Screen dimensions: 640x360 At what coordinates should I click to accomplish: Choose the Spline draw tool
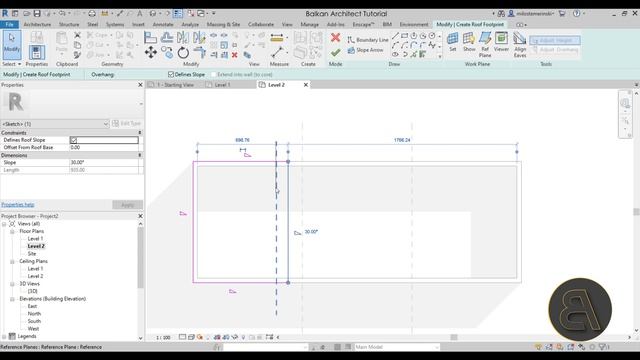click(432, 45)
